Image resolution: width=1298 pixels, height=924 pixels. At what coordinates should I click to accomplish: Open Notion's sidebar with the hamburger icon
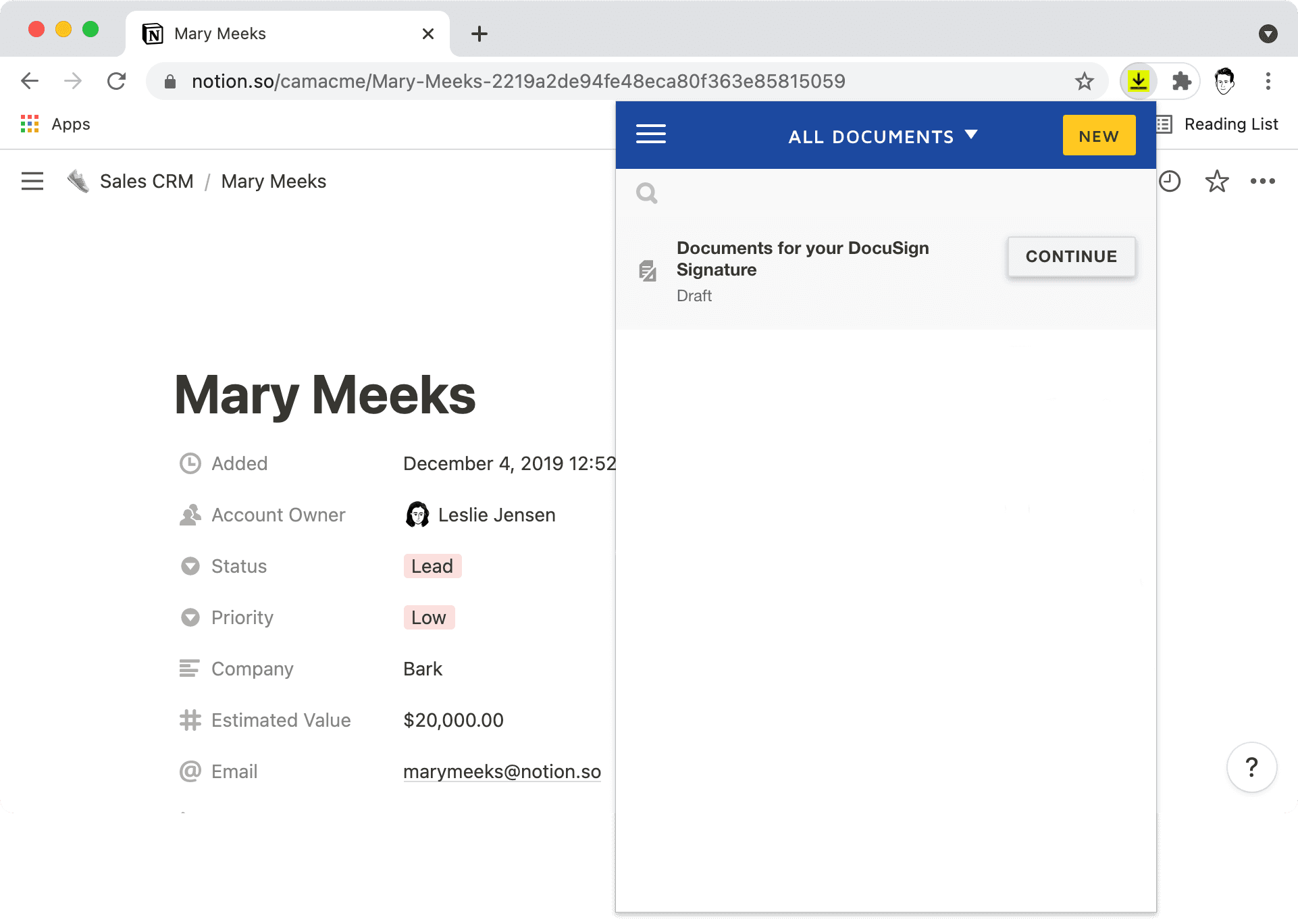click(x=32, y=181)
